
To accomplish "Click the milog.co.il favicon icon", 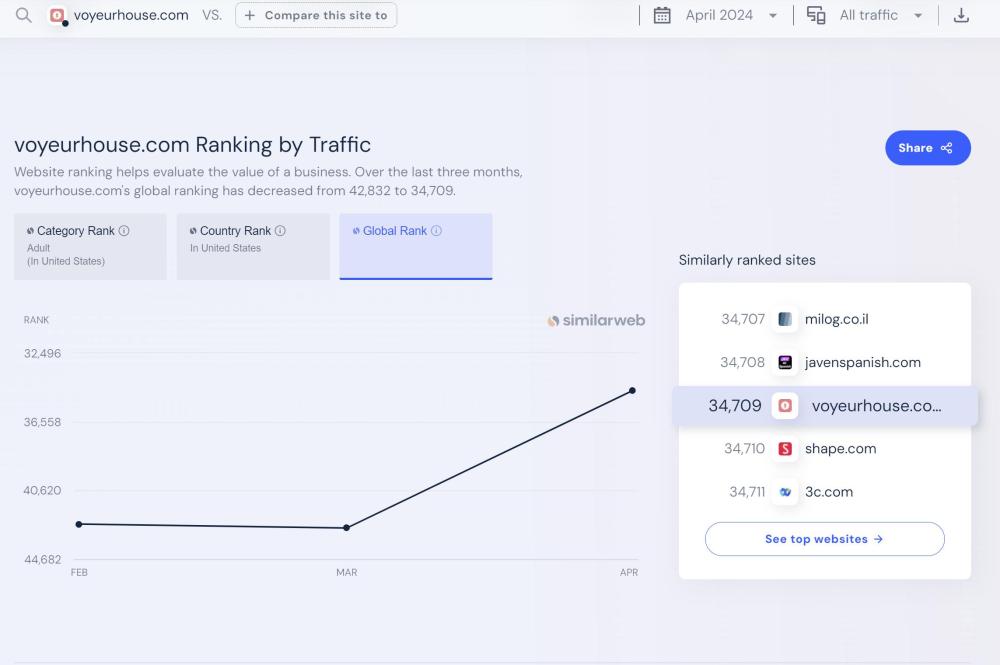I will (x=785, y=319).
